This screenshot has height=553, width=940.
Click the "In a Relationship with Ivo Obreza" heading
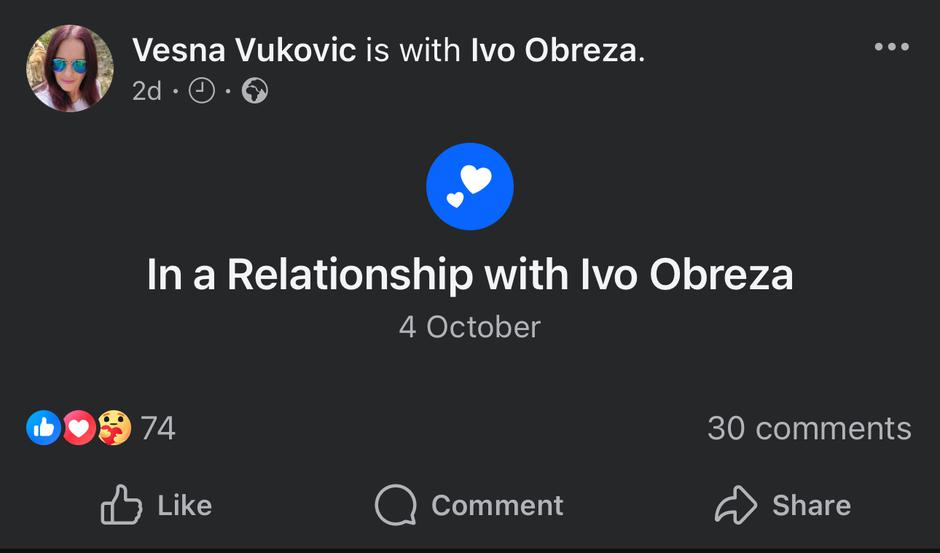(x=469, y=275)
